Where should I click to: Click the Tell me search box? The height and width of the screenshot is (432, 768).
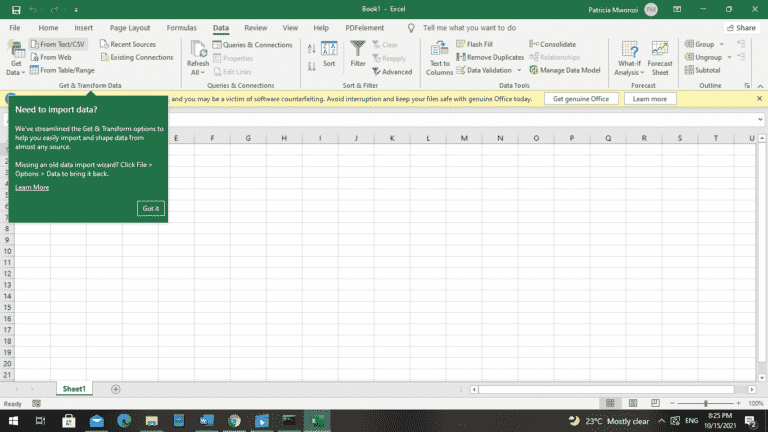469,28
